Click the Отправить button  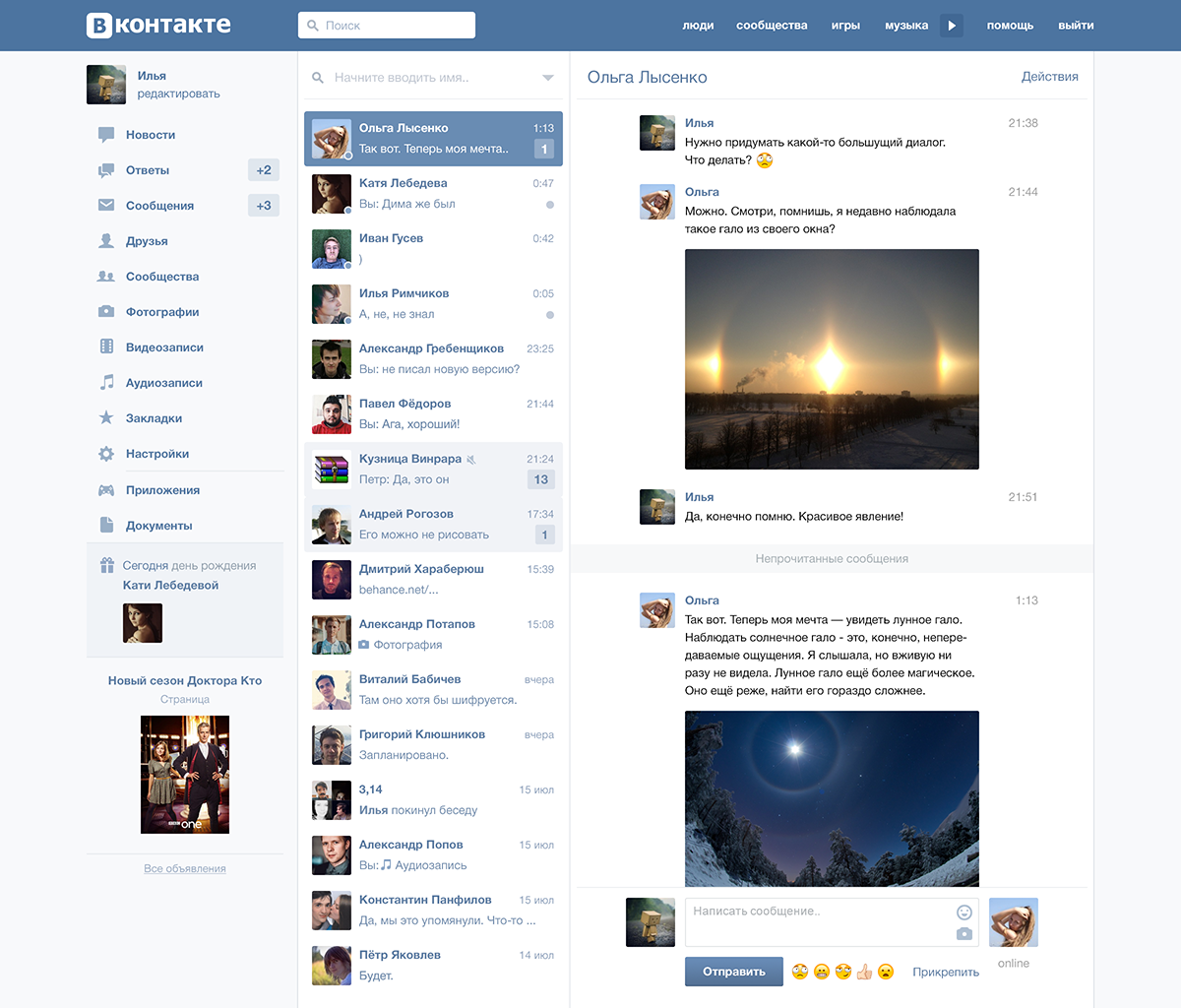click(x=734, y=972)
